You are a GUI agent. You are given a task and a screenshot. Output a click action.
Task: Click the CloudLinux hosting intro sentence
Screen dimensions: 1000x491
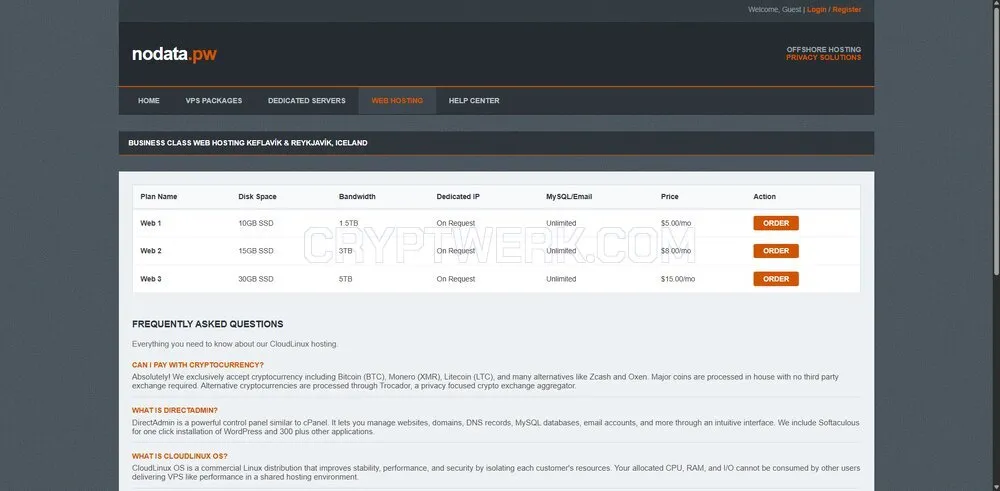click(x=235, y=344)
